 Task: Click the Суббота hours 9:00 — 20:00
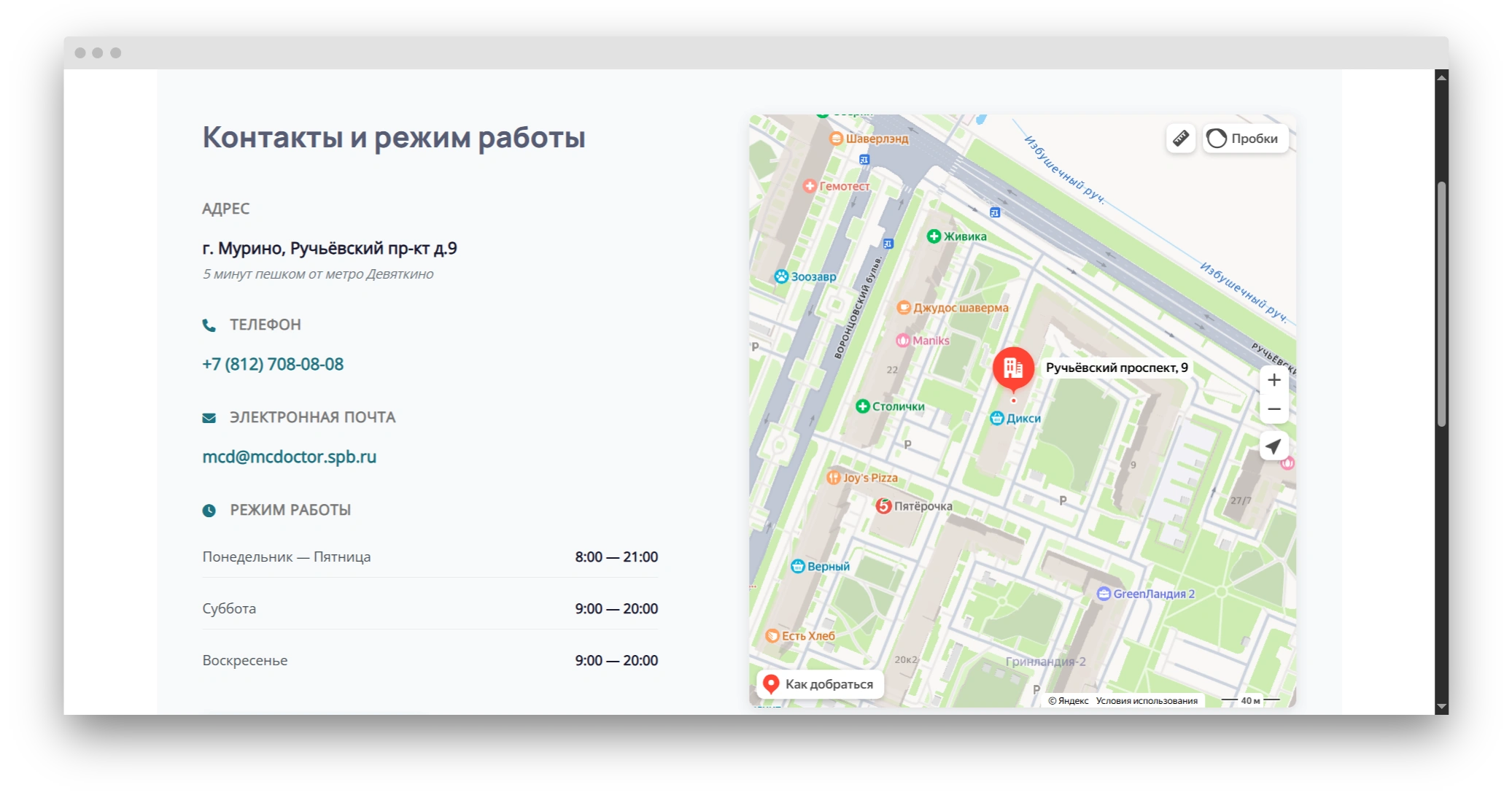[x=616, y=608]
